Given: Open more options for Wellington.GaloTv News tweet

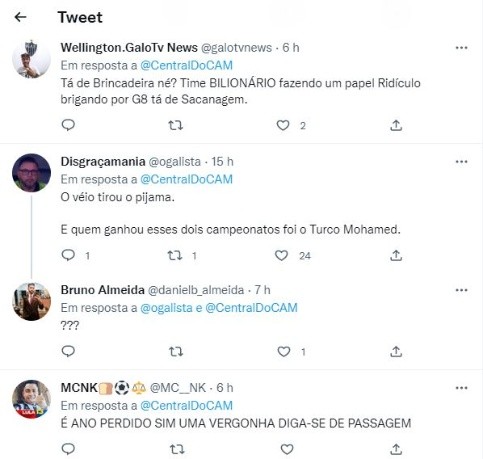Looking at the screenshot, I should 461,48.
